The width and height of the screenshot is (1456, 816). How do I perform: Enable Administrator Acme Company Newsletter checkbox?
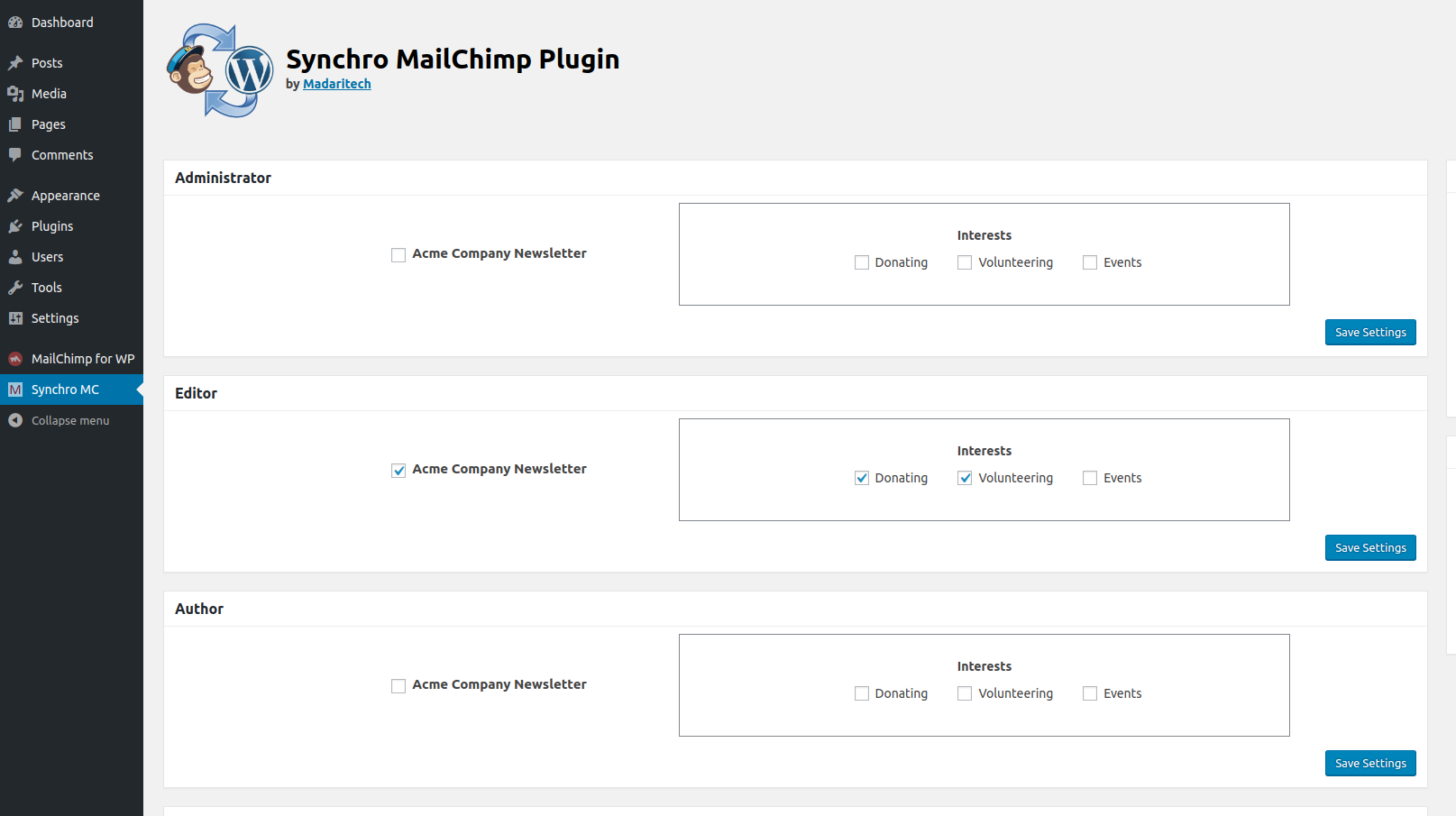pos(398,255)
